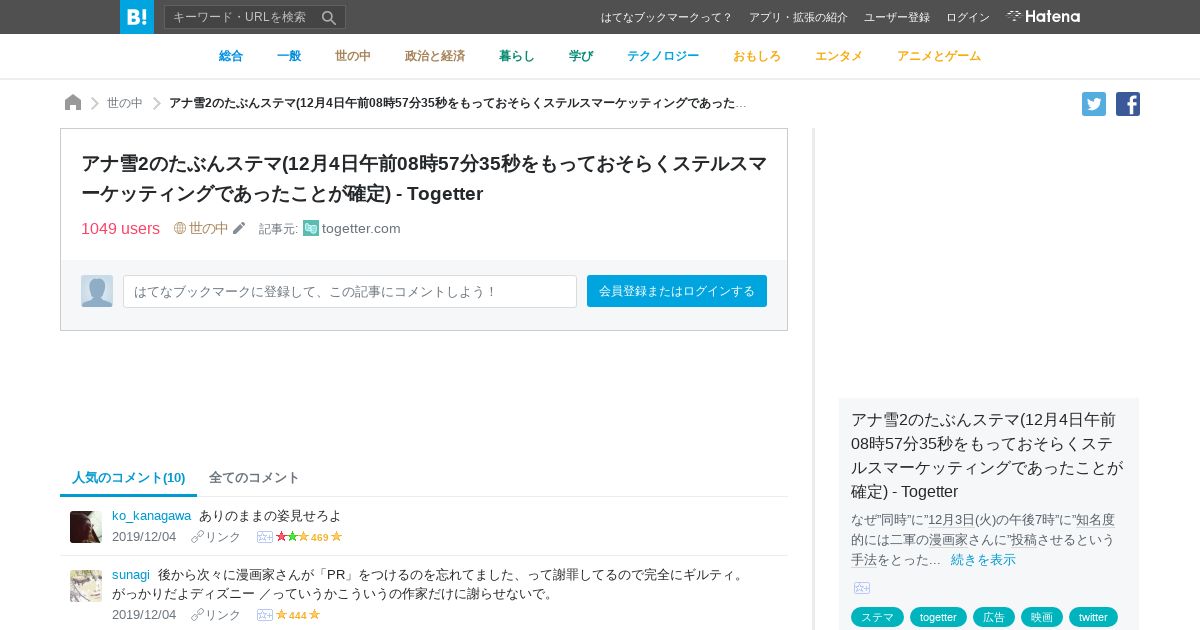This screenshot has height=630, width=1200.
Task: Click sunagi's 444 stars count
Action: click(x=298, y=615)
